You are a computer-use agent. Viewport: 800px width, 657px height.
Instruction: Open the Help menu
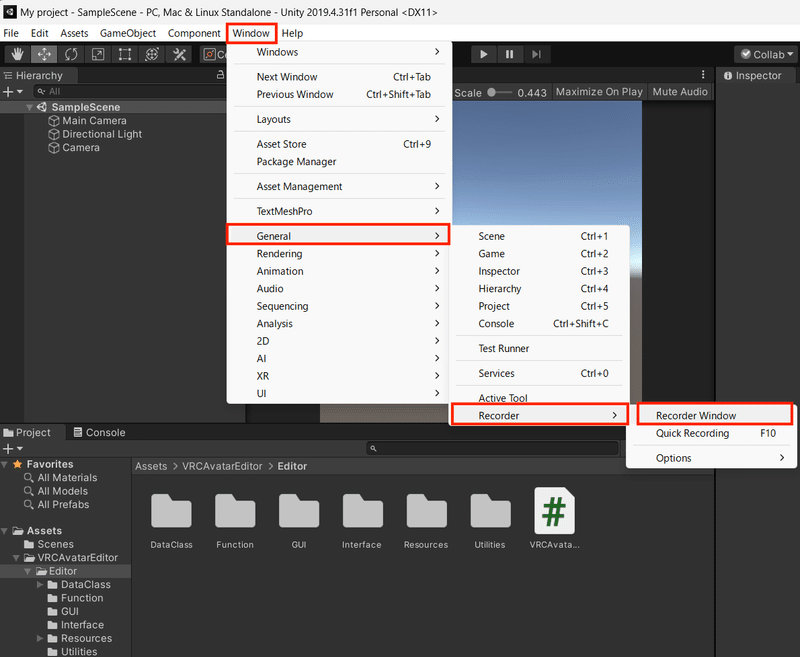pos(292,33)
